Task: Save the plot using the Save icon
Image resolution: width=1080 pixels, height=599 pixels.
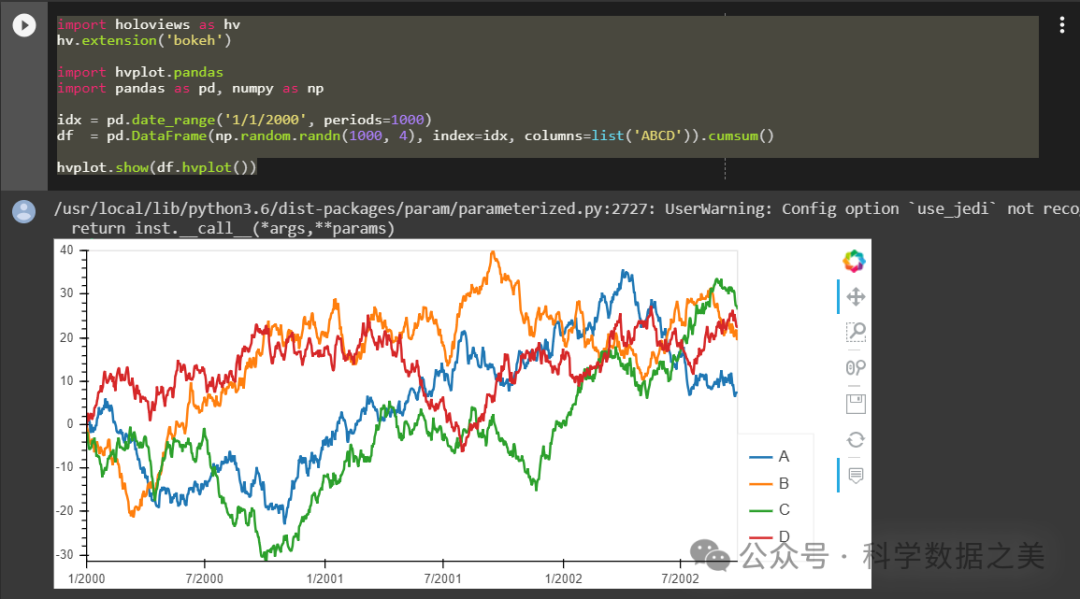Action: tap(855, 404)
